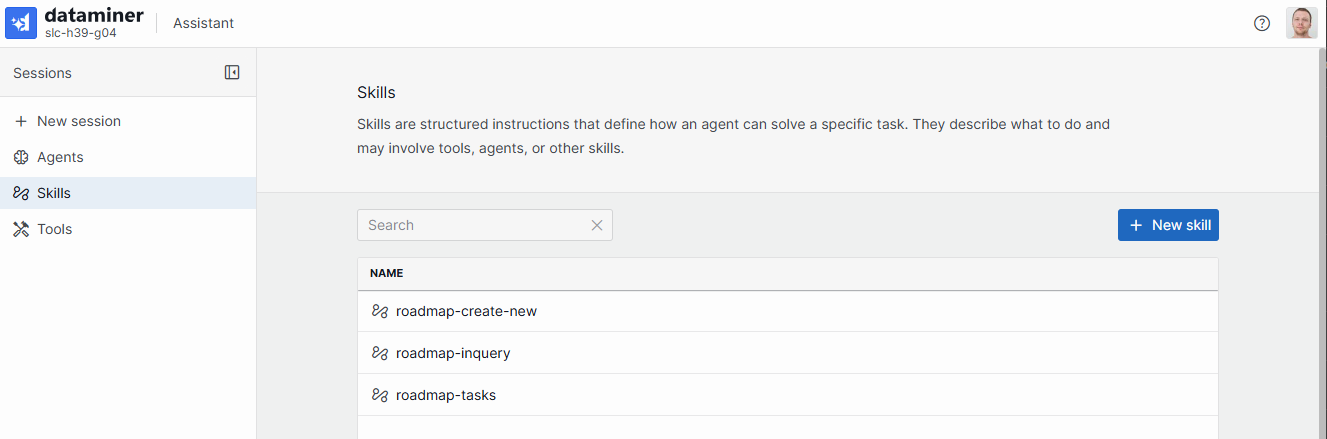This screenshot has width=1327, height=439.
Task: Click the skill icon beside roadmap-tasks
Action: [380, 395]
